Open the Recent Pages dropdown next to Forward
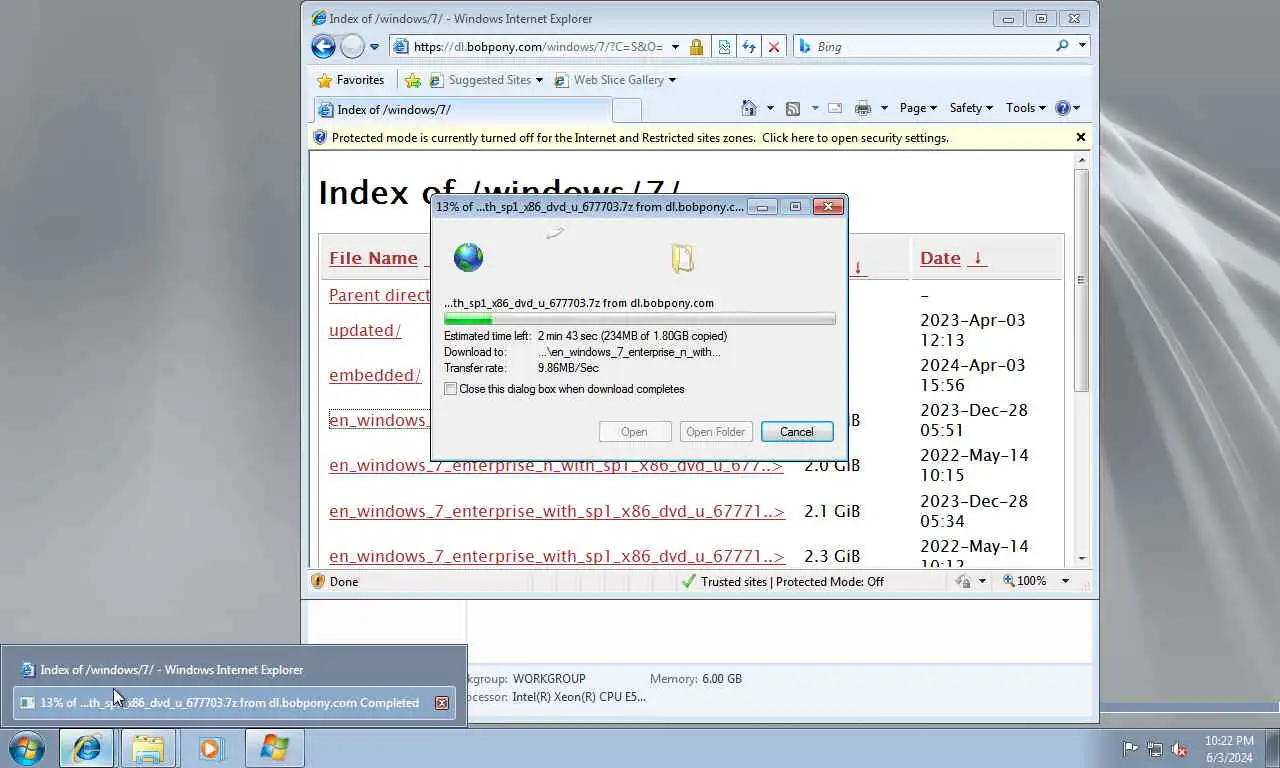The width and height of the screenshot is (1280, 768). pos(374,47)
